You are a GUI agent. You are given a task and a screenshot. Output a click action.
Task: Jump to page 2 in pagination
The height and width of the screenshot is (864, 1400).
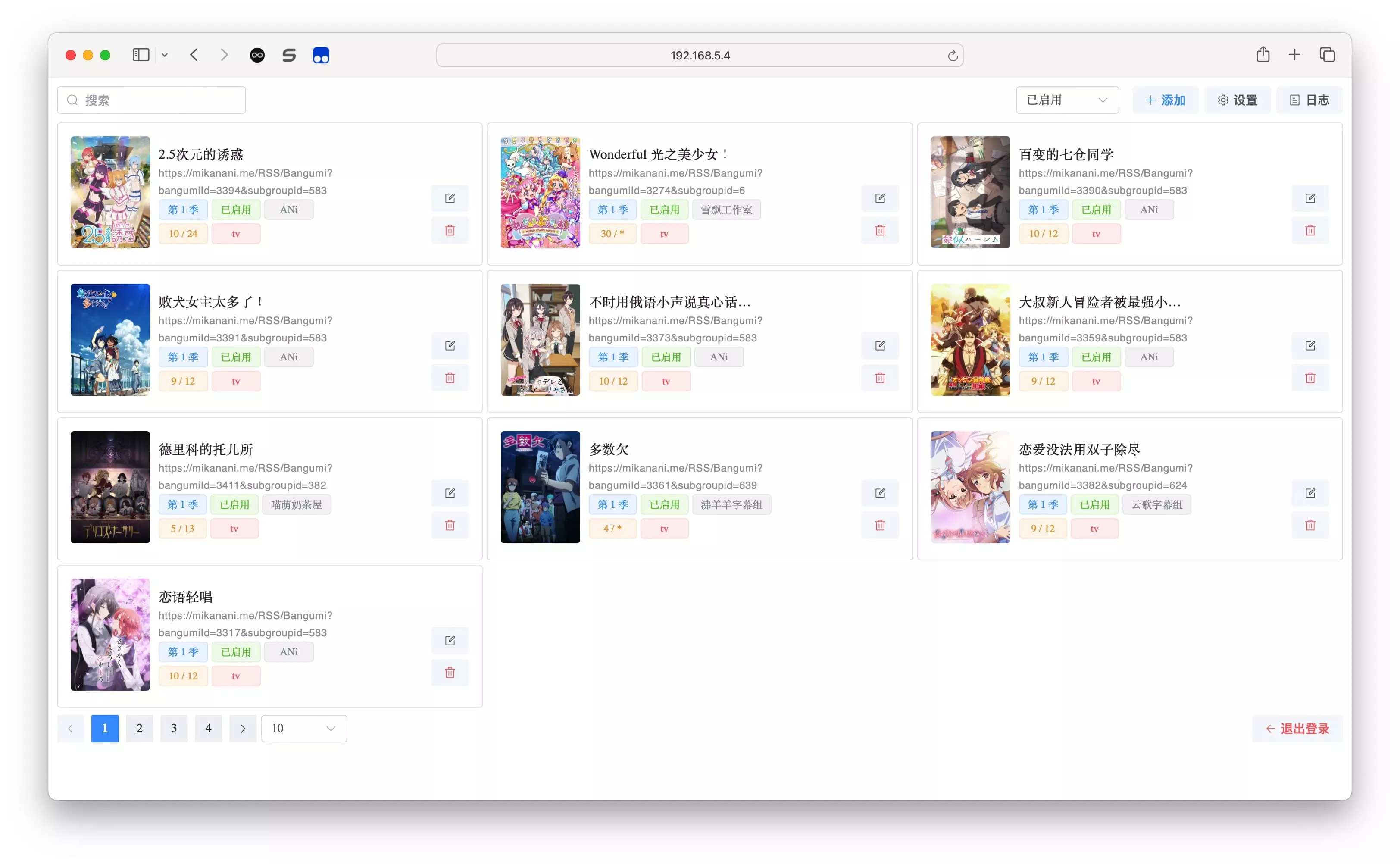pyautogui.click(x=139, y=728)
